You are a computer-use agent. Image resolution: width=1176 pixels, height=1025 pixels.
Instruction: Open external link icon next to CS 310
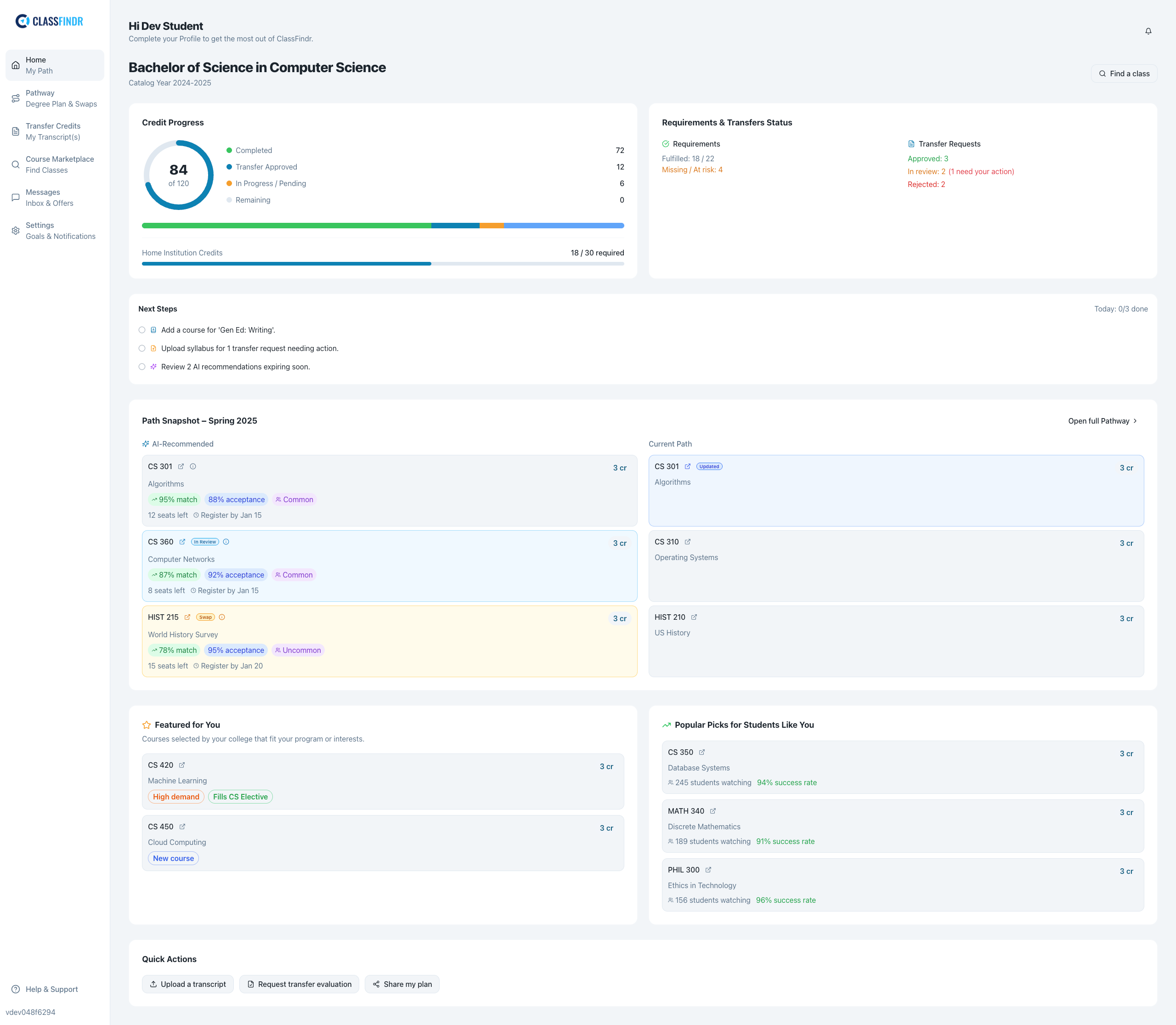click(x=688, y=542)
